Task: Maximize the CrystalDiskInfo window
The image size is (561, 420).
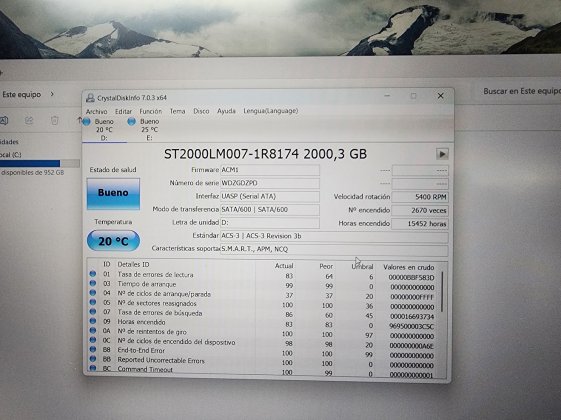Action: pyautogui.click(x=414, y=96)
